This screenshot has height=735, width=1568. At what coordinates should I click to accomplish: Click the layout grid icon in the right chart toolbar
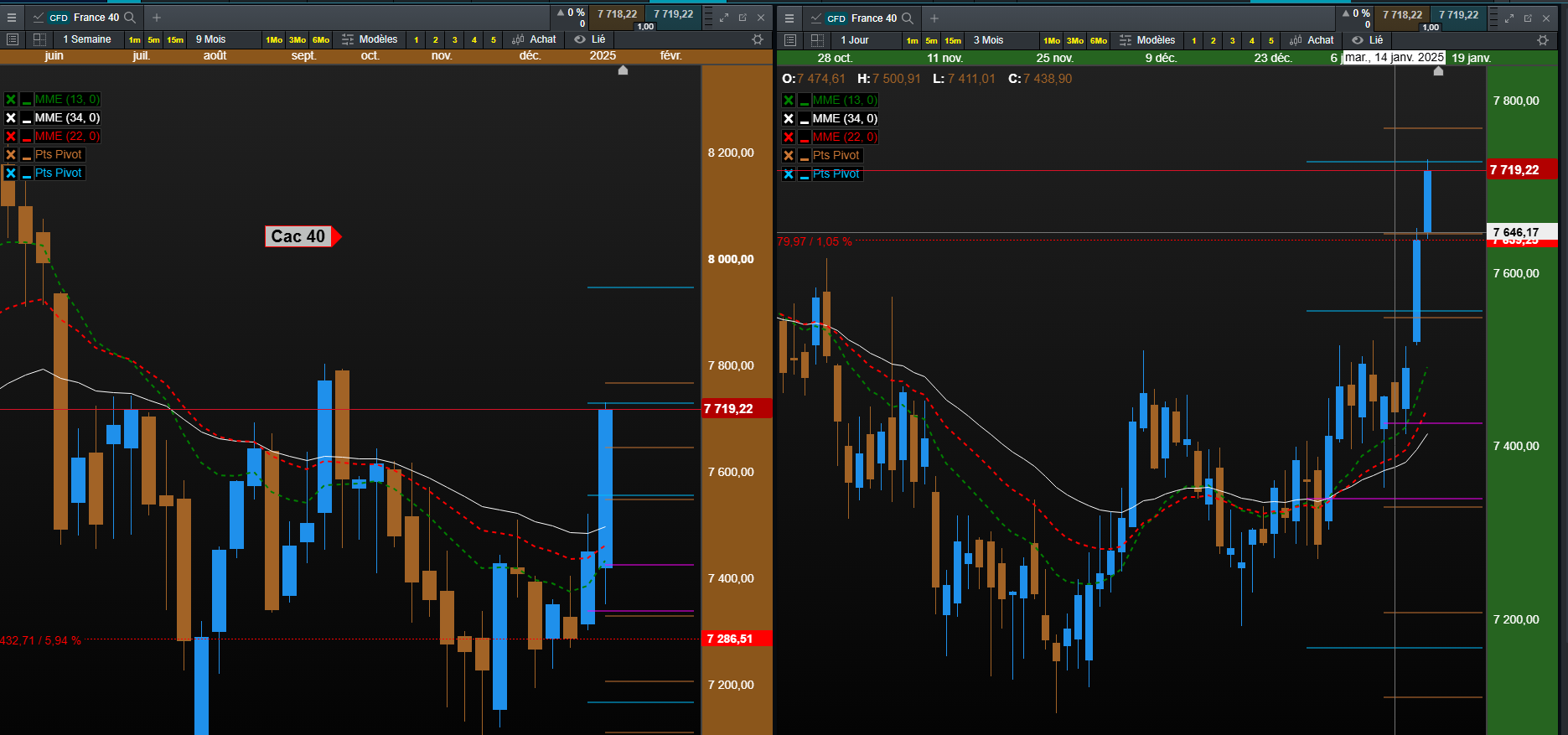[x=818, y=40]
